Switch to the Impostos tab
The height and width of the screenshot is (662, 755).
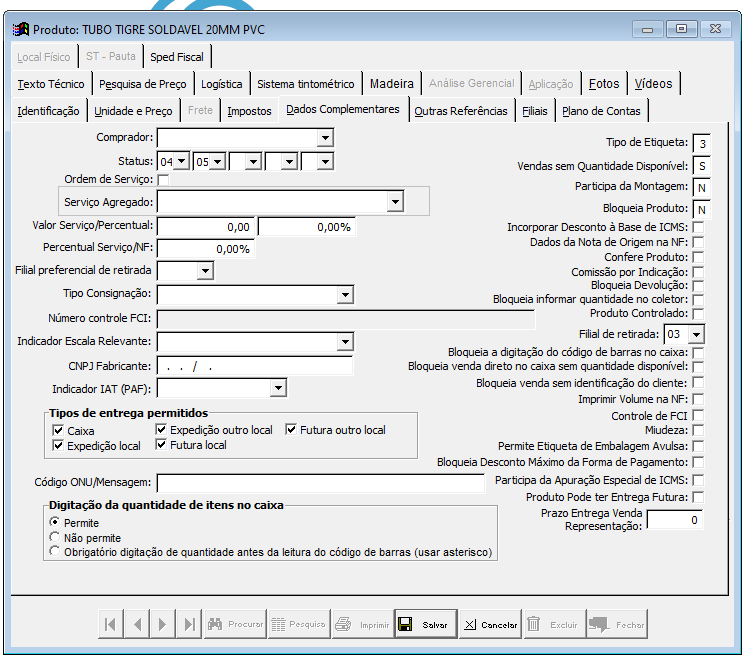pyautogui.click(x=249, y=111)
